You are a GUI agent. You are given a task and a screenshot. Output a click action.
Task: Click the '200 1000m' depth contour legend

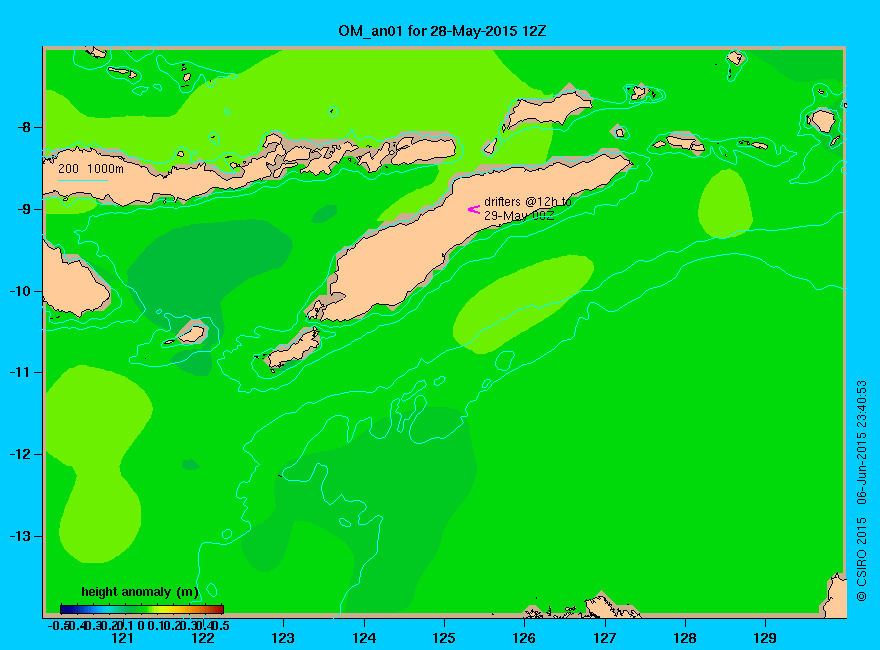point(91,168)
